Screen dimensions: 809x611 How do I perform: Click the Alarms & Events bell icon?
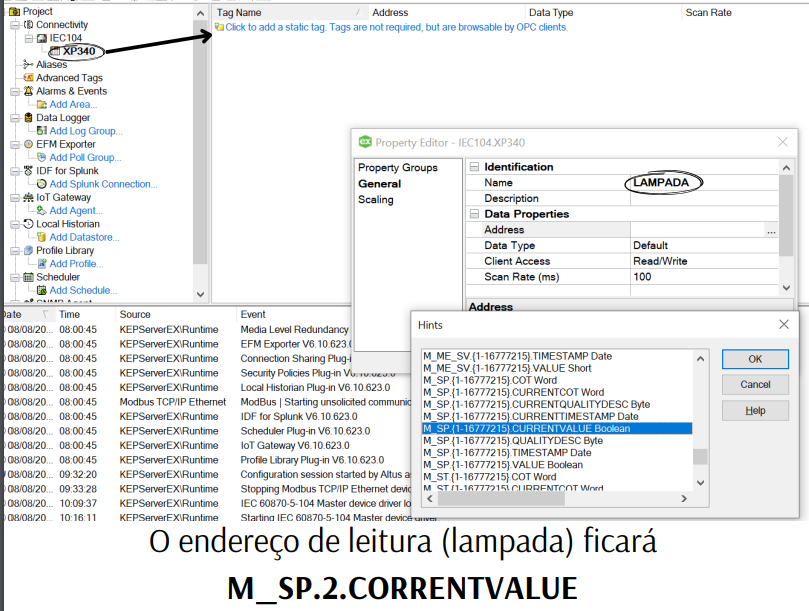click(x=28, y=91)
